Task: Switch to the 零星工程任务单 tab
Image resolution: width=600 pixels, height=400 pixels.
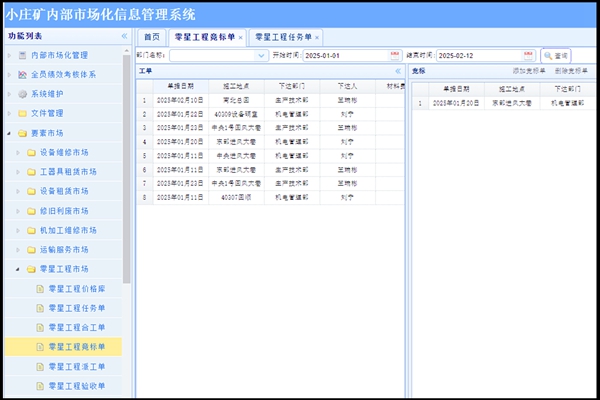Action: [x=282, y=37]
